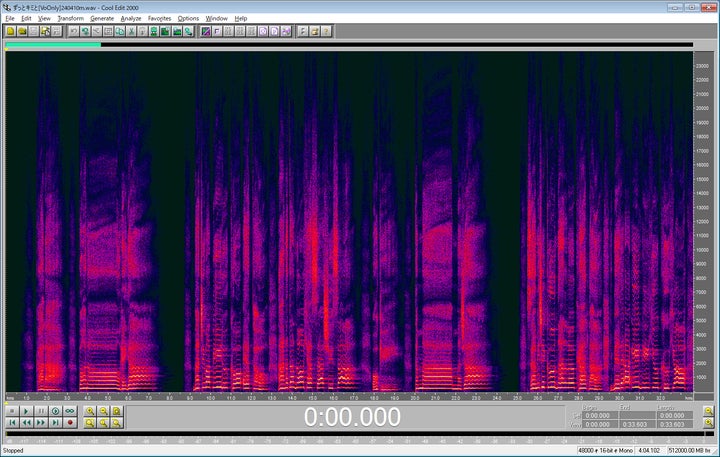Click the Fast Forward transport button

tap(41, 423)
